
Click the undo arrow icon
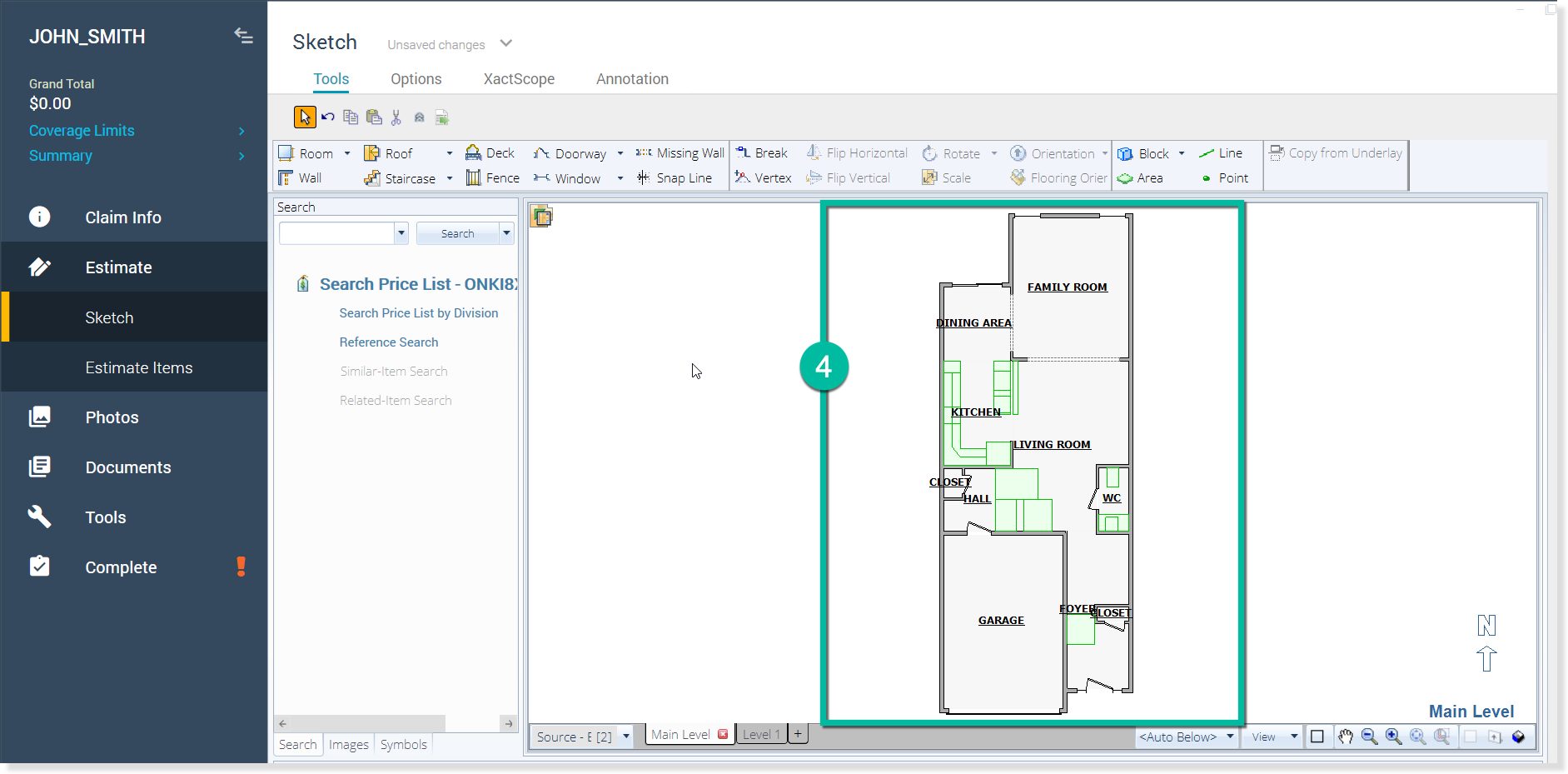coord(328,117)
